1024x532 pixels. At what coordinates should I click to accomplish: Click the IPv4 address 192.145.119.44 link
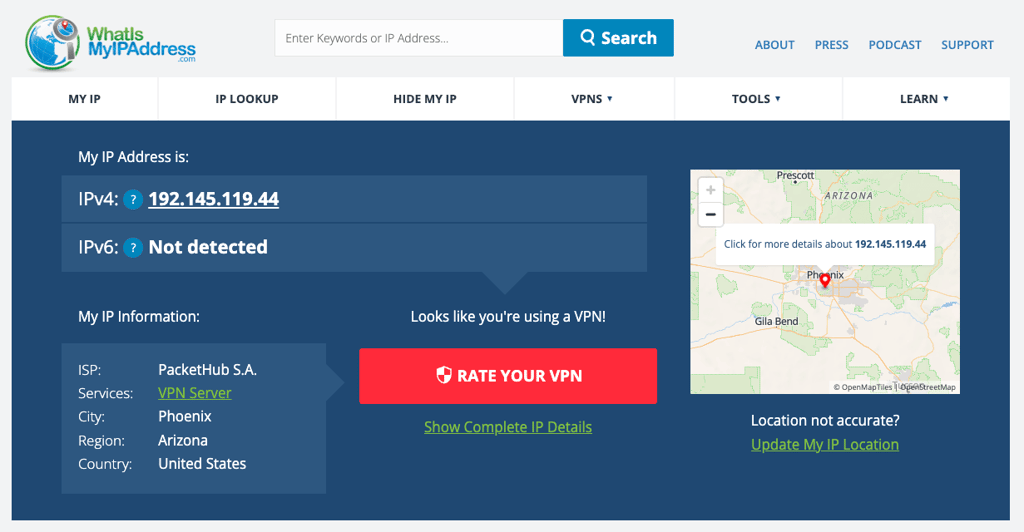coord(214,199)
